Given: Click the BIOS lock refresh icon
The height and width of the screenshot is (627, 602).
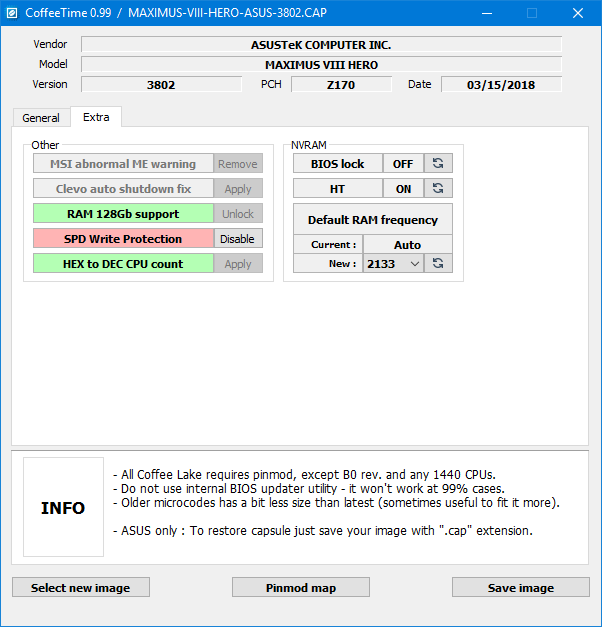Looking at the screenshot, I should coord(438,163).
